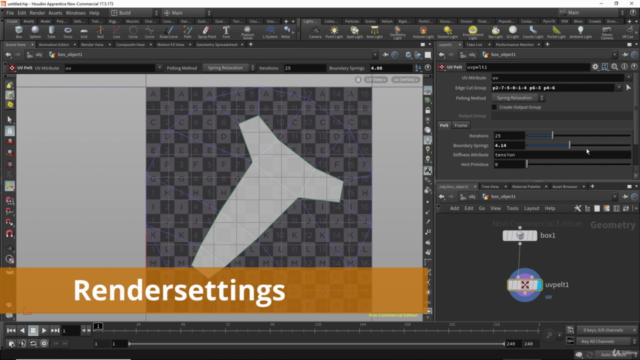Add a Camera from the lights shelf
The height and width of the screenshot is (360, 640).
pyautogui.click(x=315, y=32)
